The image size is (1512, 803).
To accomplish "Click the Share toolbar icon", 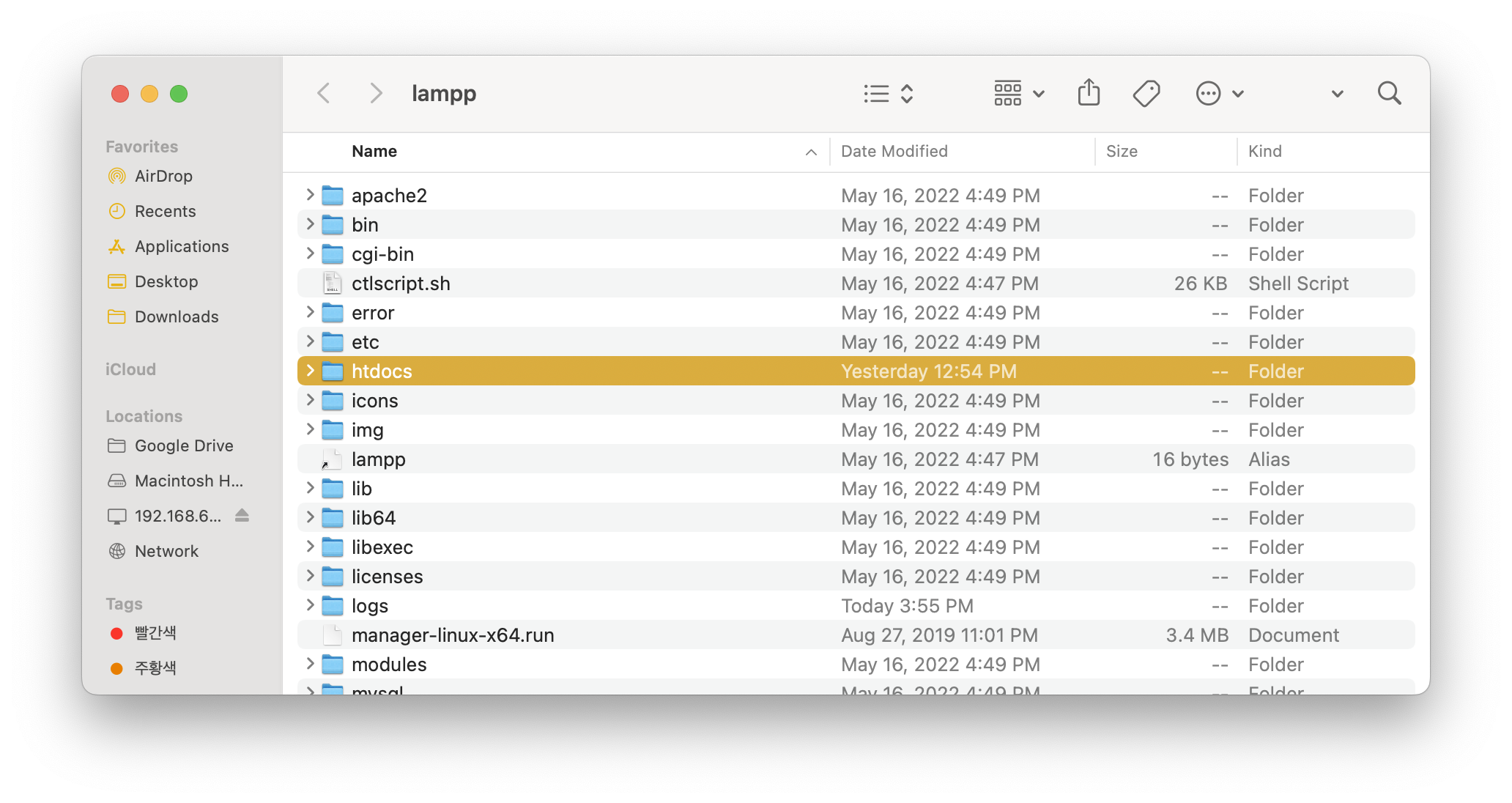I will [x=1089, y=93].
